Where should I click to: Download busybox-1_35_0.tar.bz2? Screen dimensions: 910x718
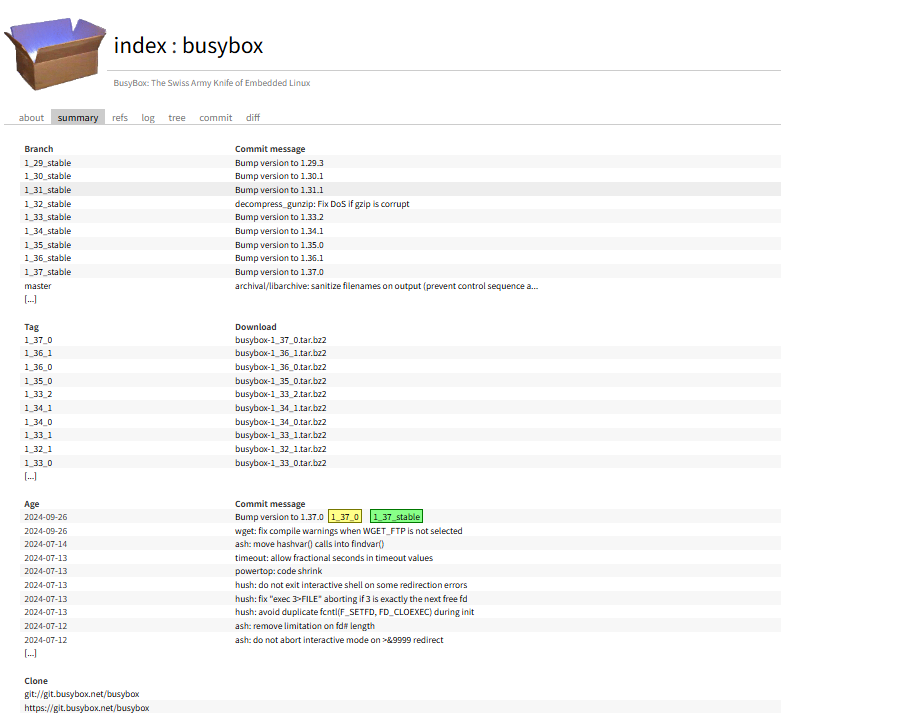click(281, 381)
